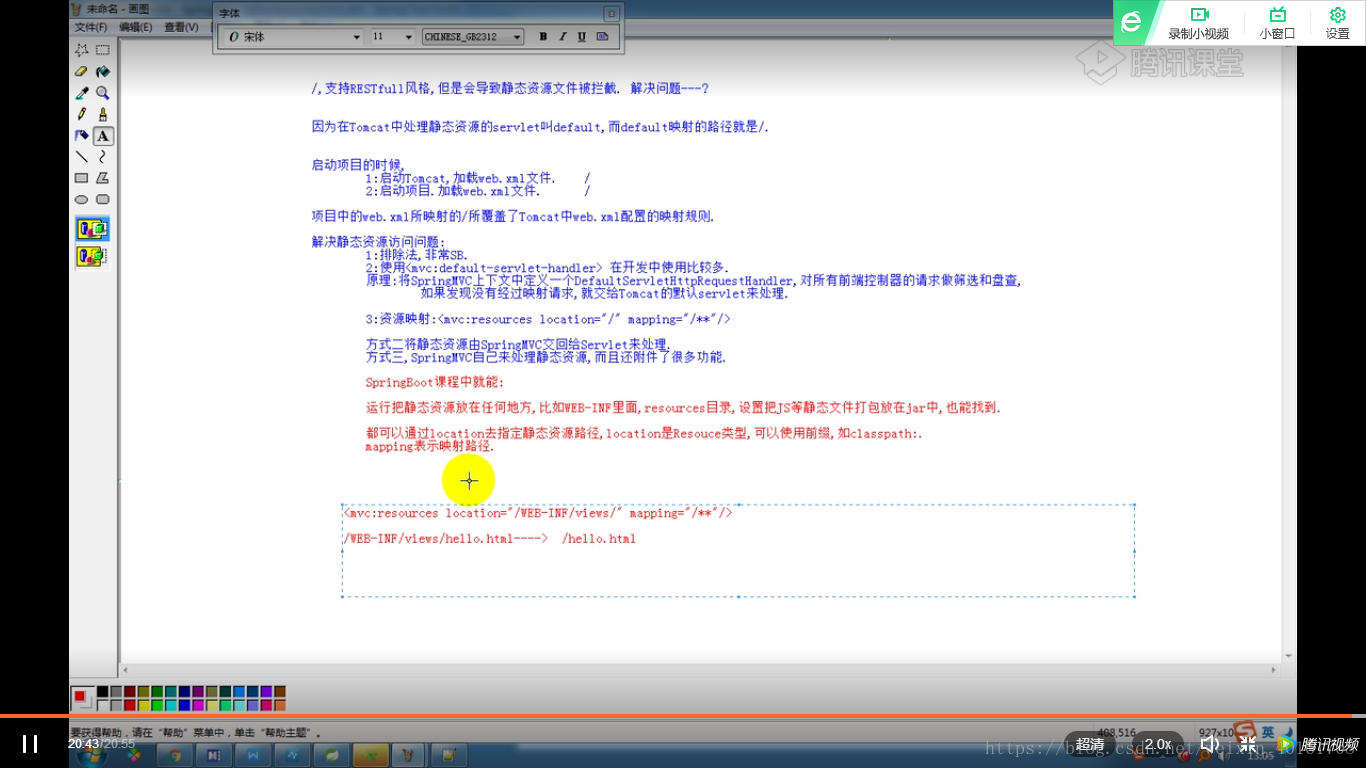Open the 编辑(E) menu
Image resolution: width=1366 pixels, height=768 pixels.
click(x=136, y=27)
